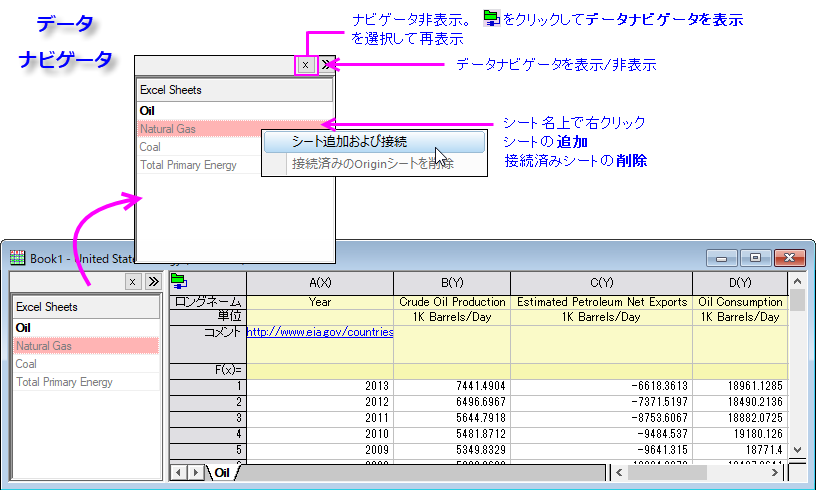The image size is (816, 490).
Task: Click cell with value 5644.7918
Action: (x=452, y=418)
